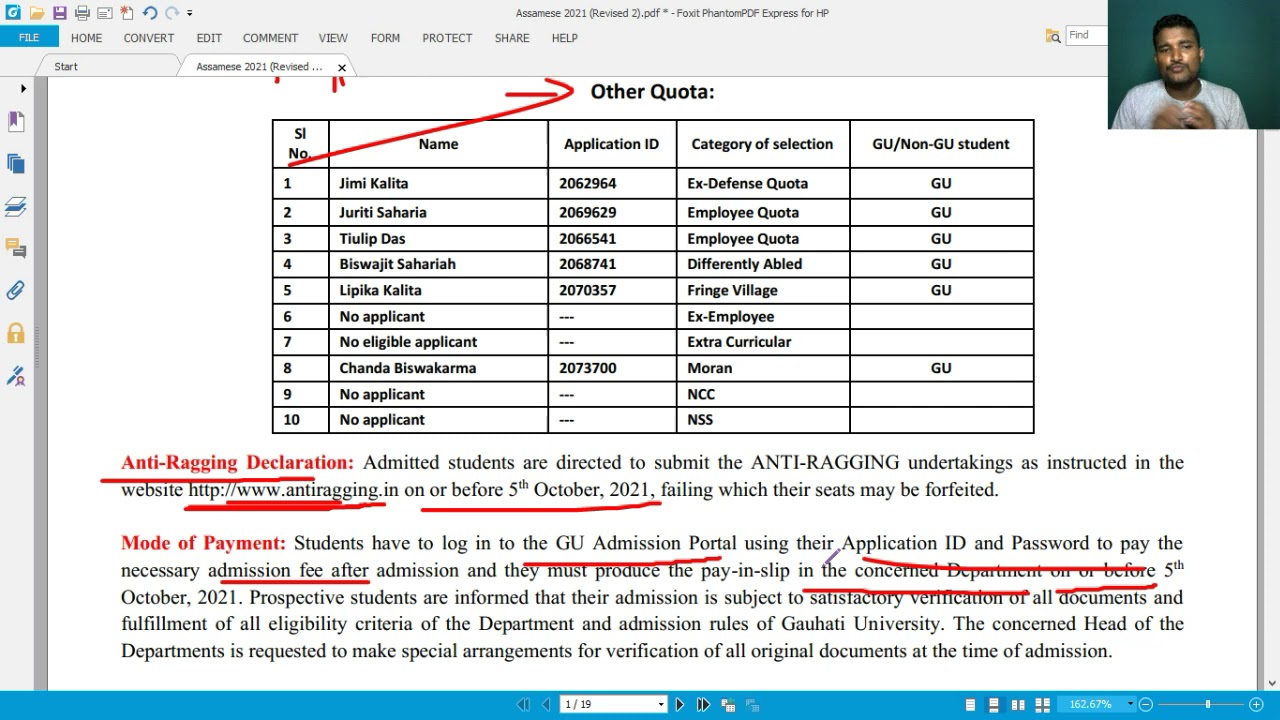Switch to facing pages view mode
The height and width of the screenshot is (720, 1280).
(x=1018, y=705)
